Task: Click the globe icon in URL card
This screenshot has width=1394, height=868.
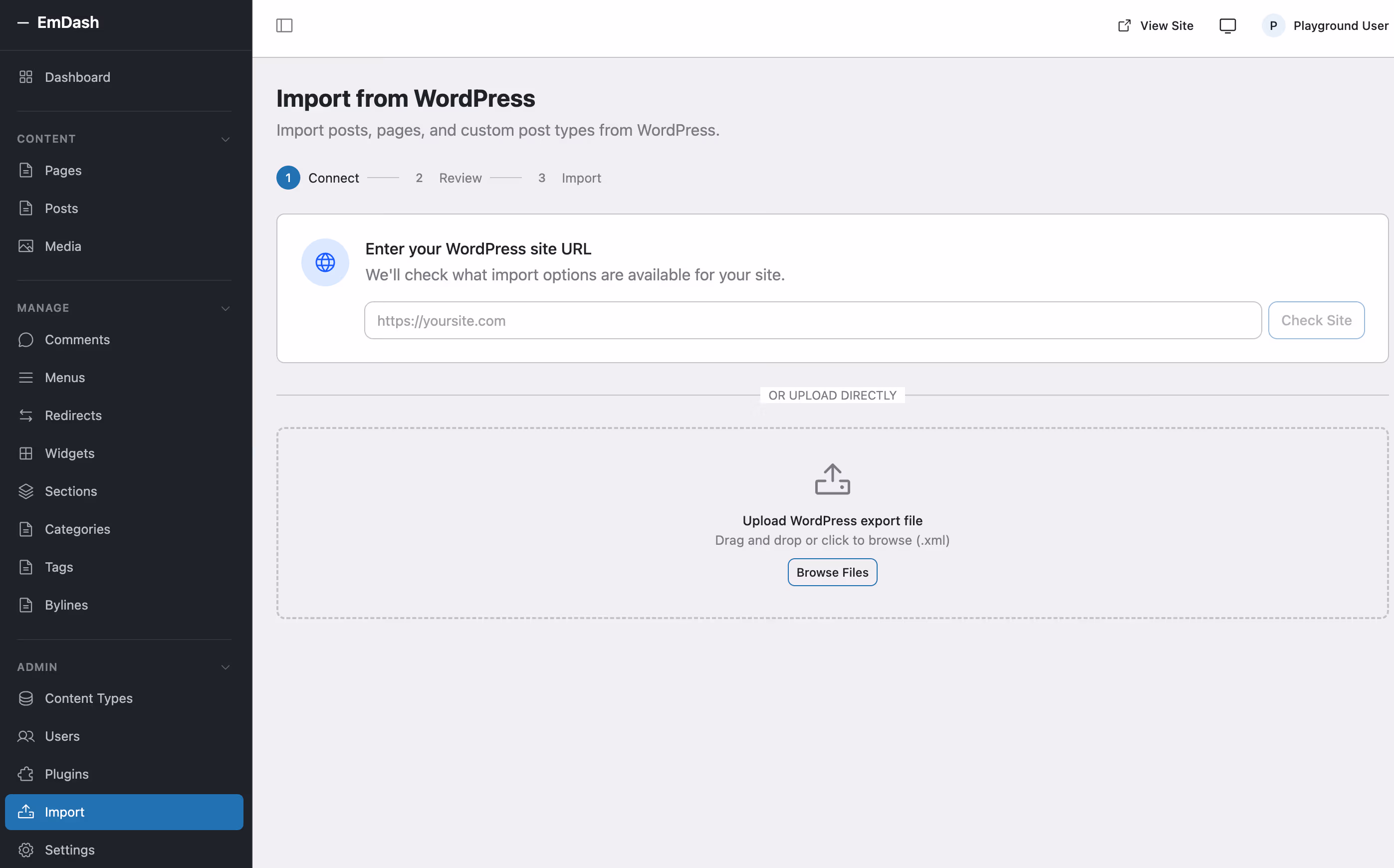Action: click(325, 262)
